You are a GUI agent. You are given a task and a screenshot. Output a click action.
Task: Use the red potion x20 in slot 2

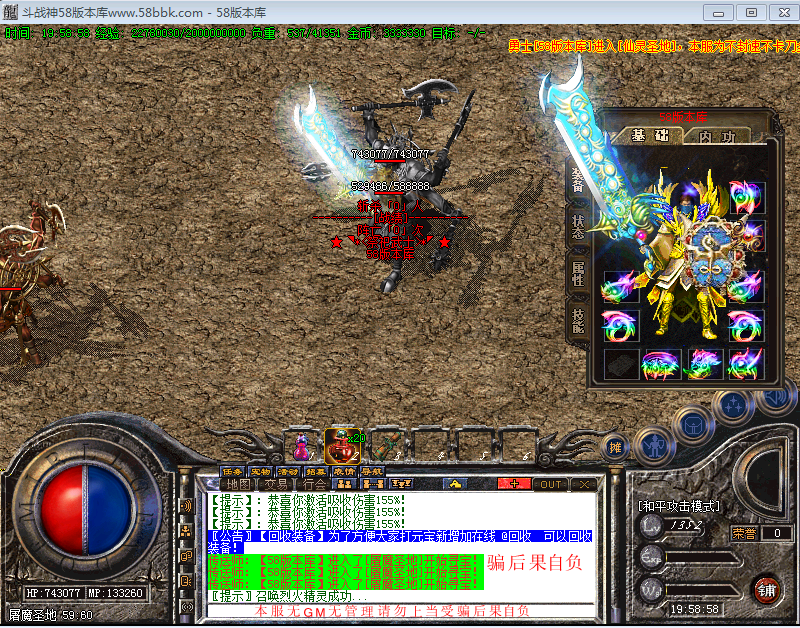tap(342, 445)
